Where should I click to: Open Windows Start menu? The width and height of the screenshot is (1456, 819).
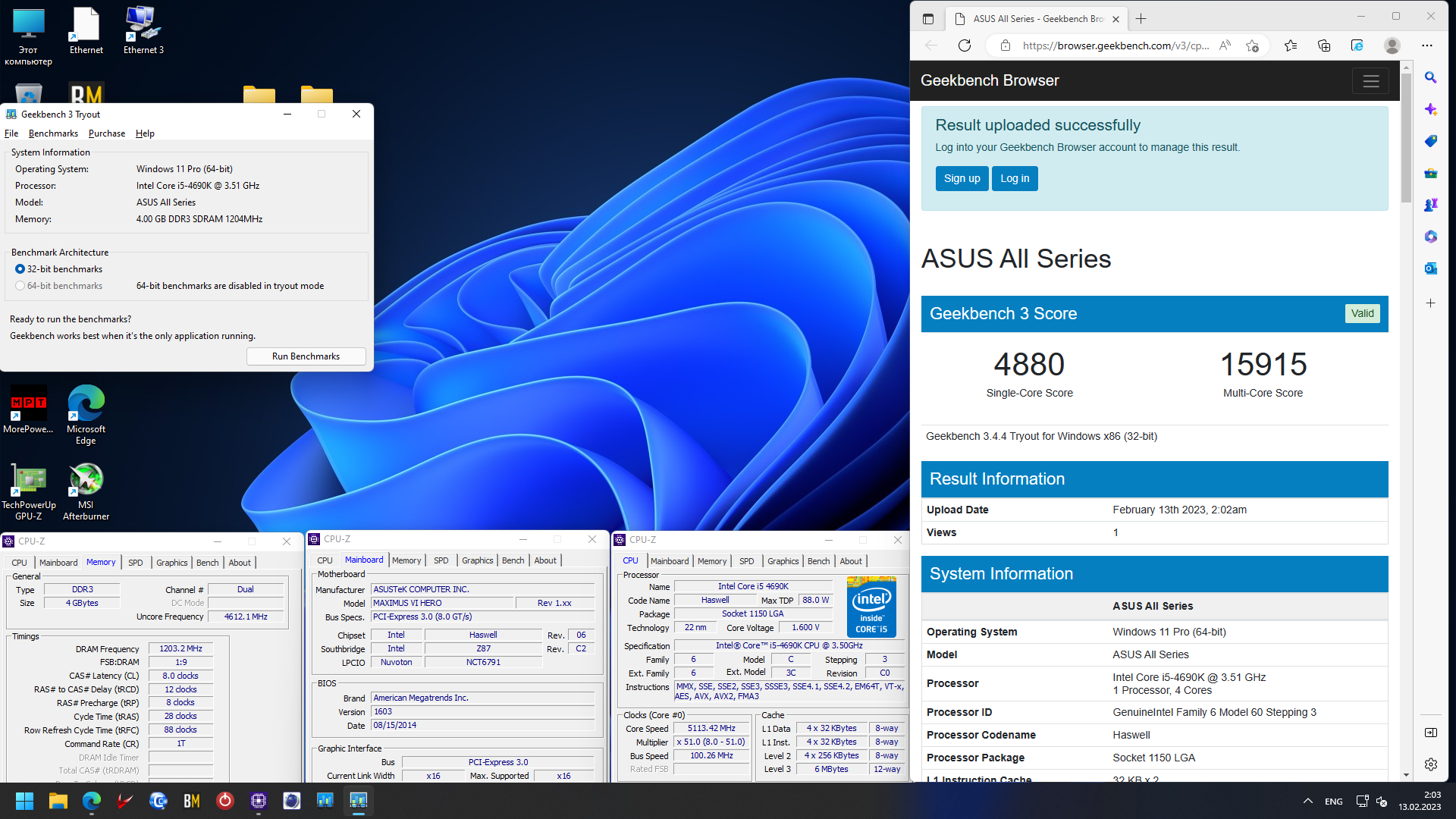(24, 801)
